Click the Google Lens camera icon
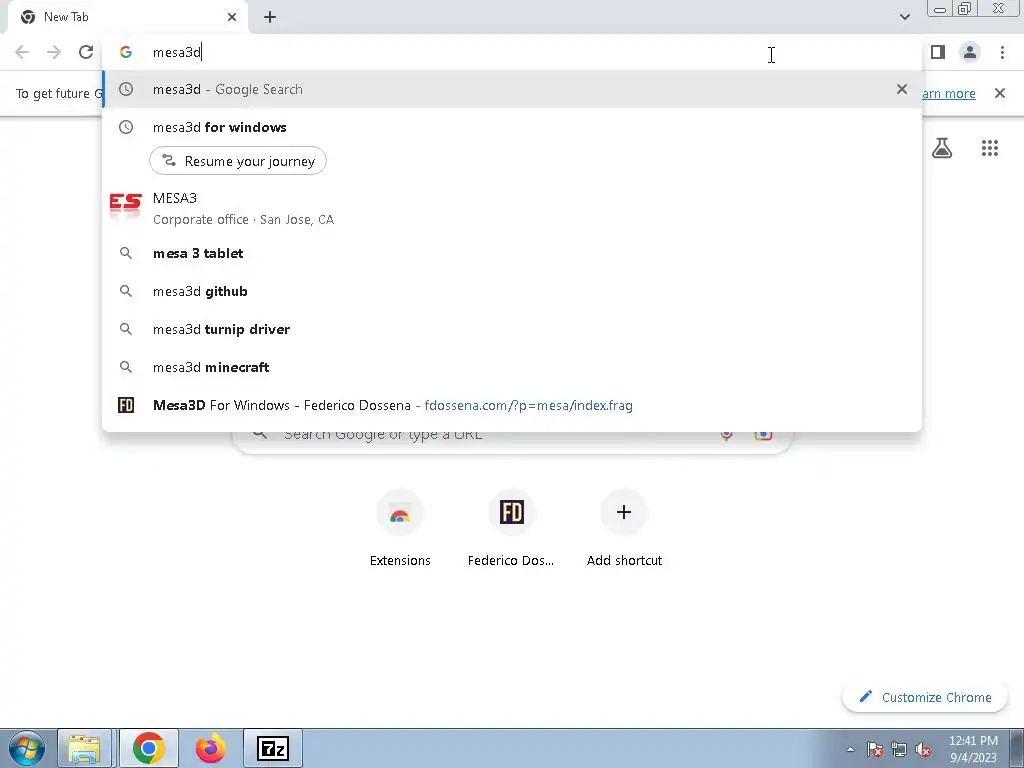 [x=763, y=435]
